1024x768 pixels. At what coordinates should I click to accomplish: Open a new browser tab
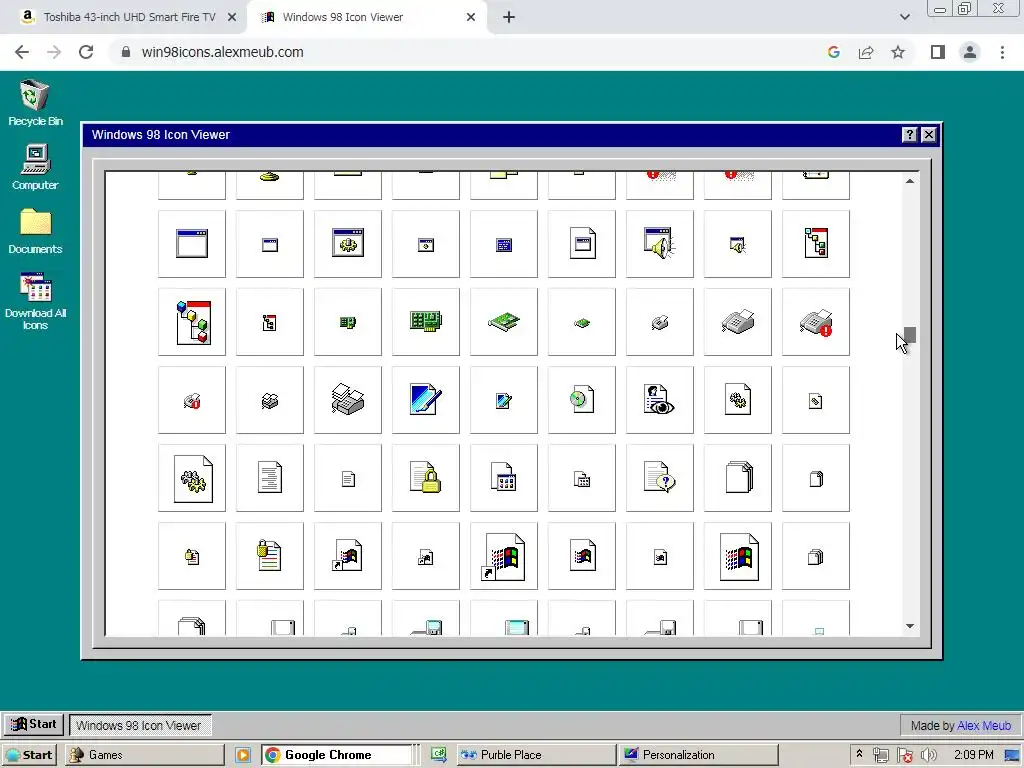click(x=509, y=18)
